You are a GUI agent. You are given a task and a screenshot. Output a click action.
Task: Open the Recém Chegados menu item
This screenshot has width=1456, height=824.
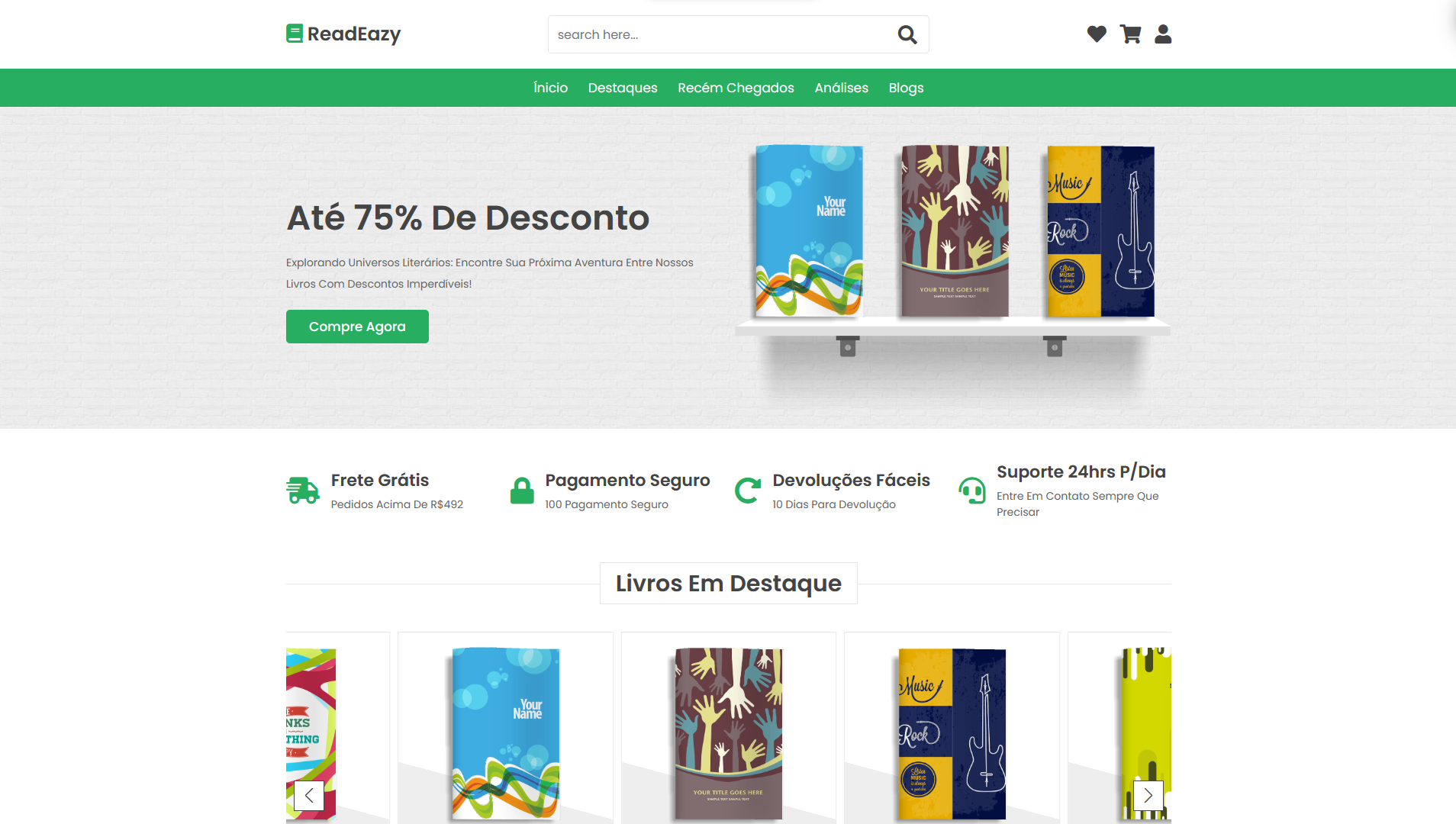(736, 88)
